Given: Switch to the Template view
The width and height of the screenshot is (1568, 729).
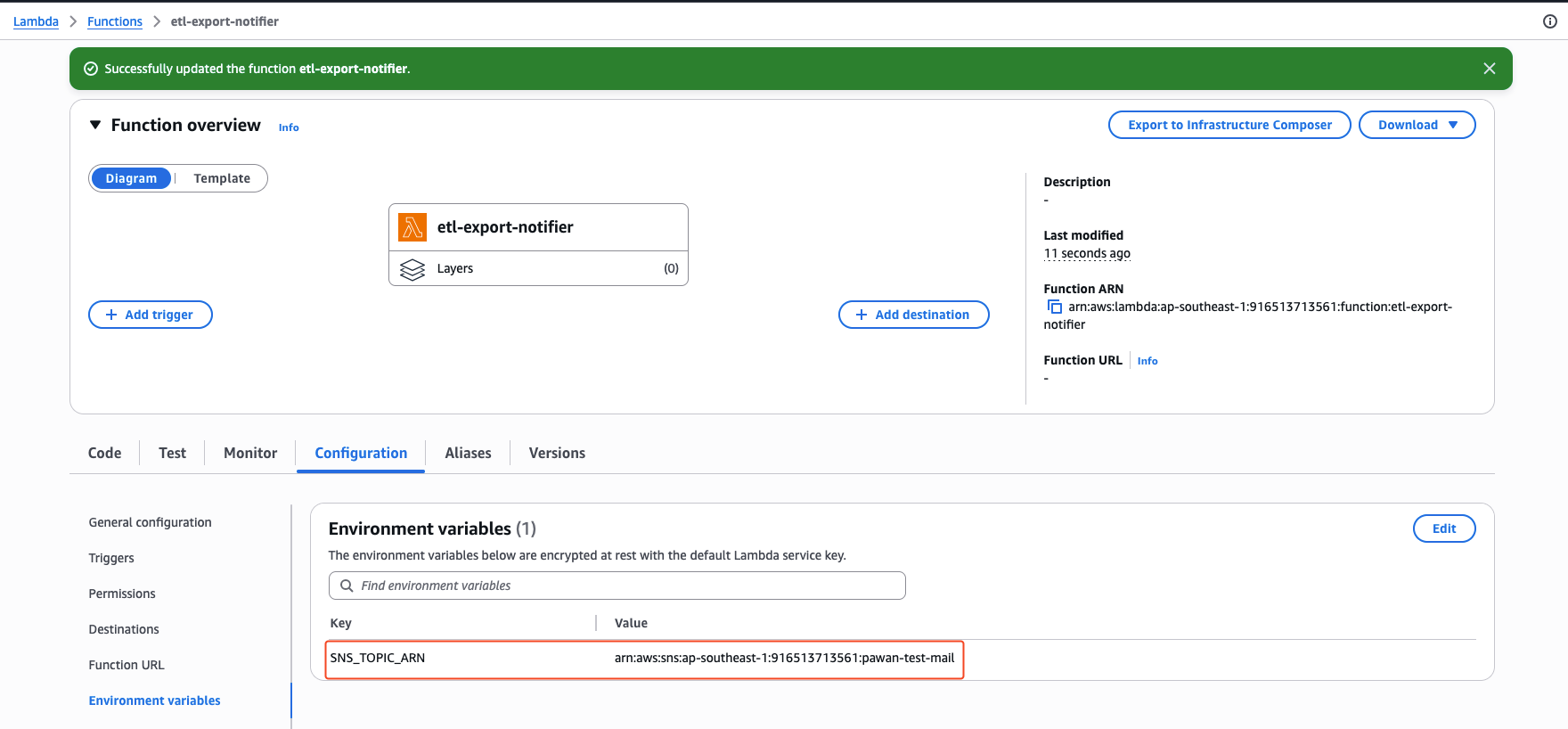Looking at the screenshot, I should click(222, 178).
